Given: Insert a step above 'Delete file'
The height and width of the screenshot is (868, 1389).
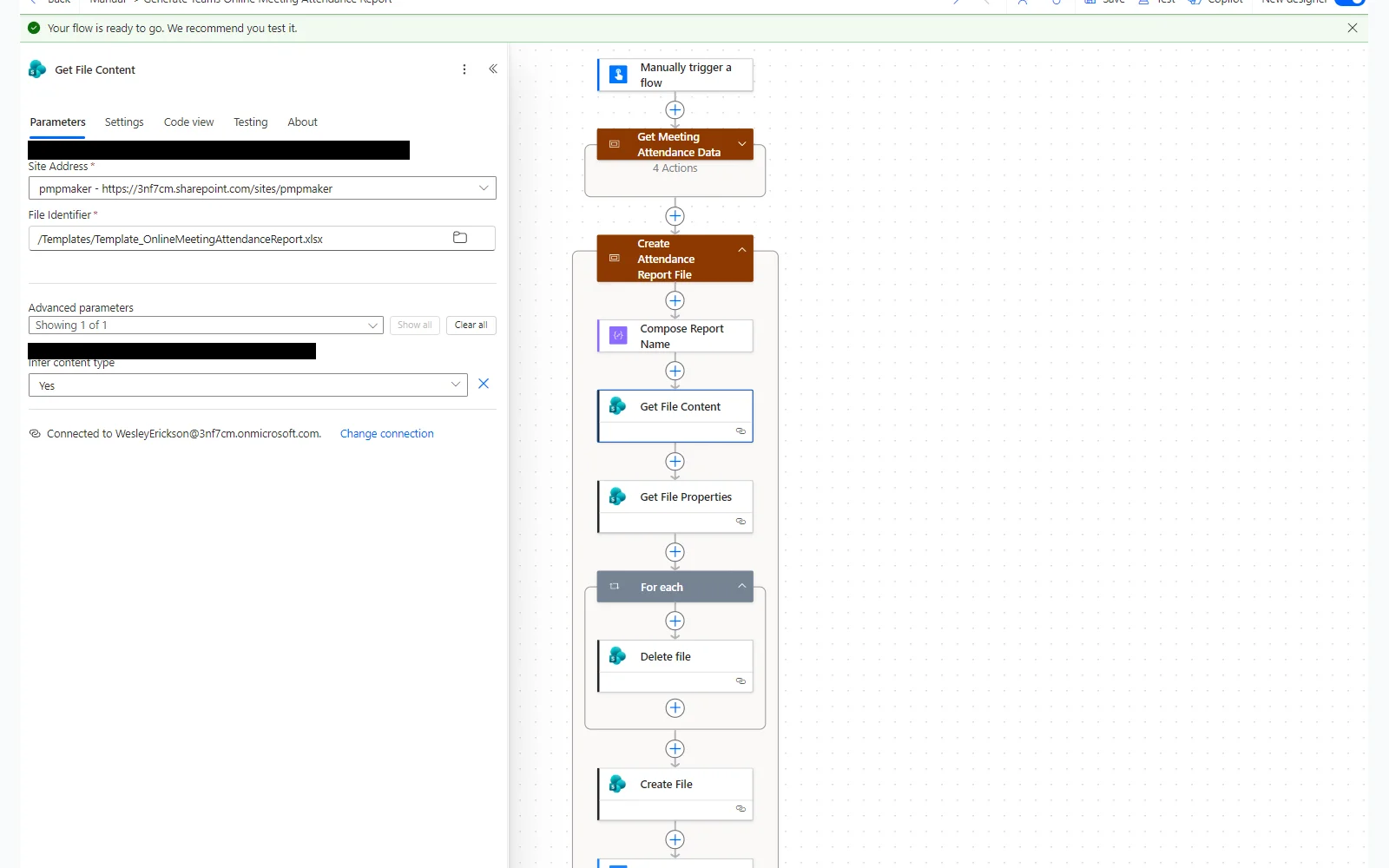Looking at the screenshot, I should click(675, 621).
